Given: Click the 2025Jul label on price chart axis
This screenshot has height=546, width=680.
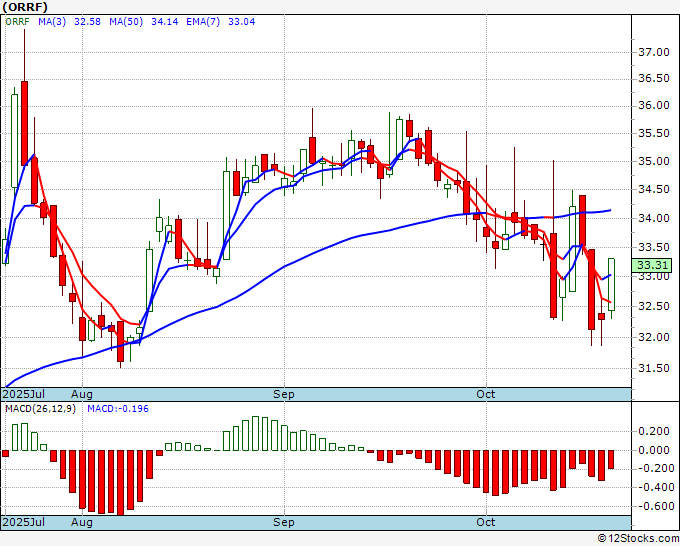Looking at the screenshot, I should tap(24, 394).
